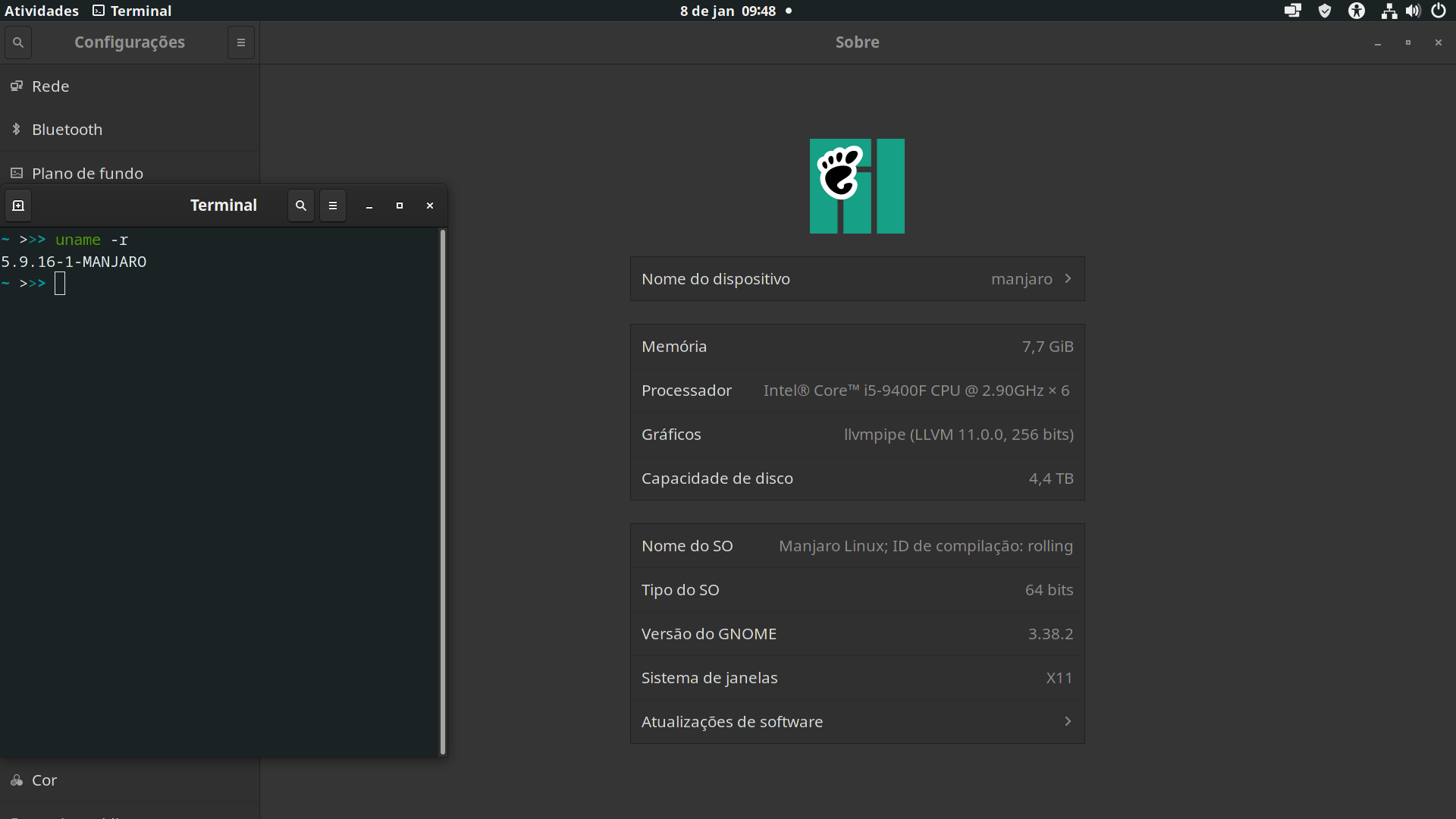Click the shield tray icon
The width and height of the screenshot is (1456, 819).
pos(1325,11)
